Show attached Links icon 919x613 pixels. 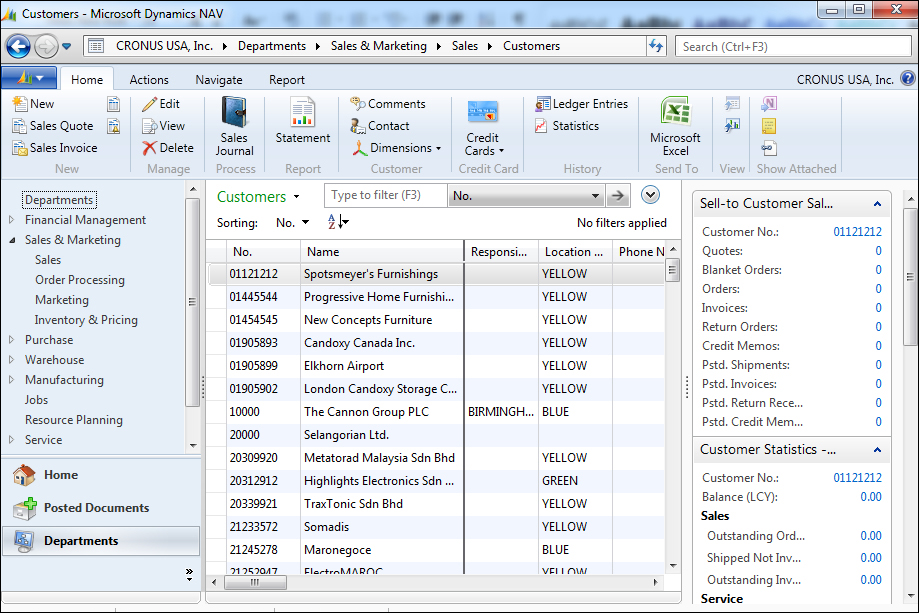point(769,148)
